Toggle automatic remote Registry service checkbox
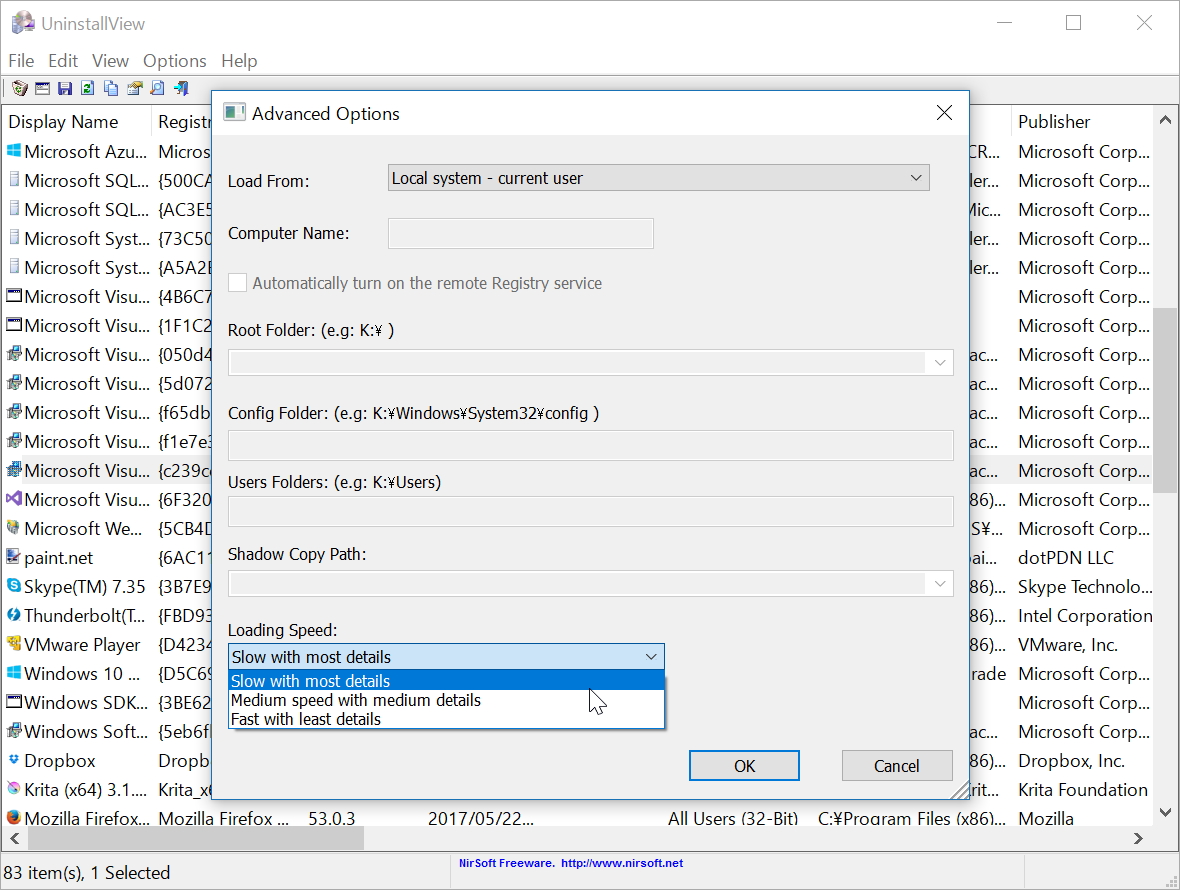 (x=238, y=283)
